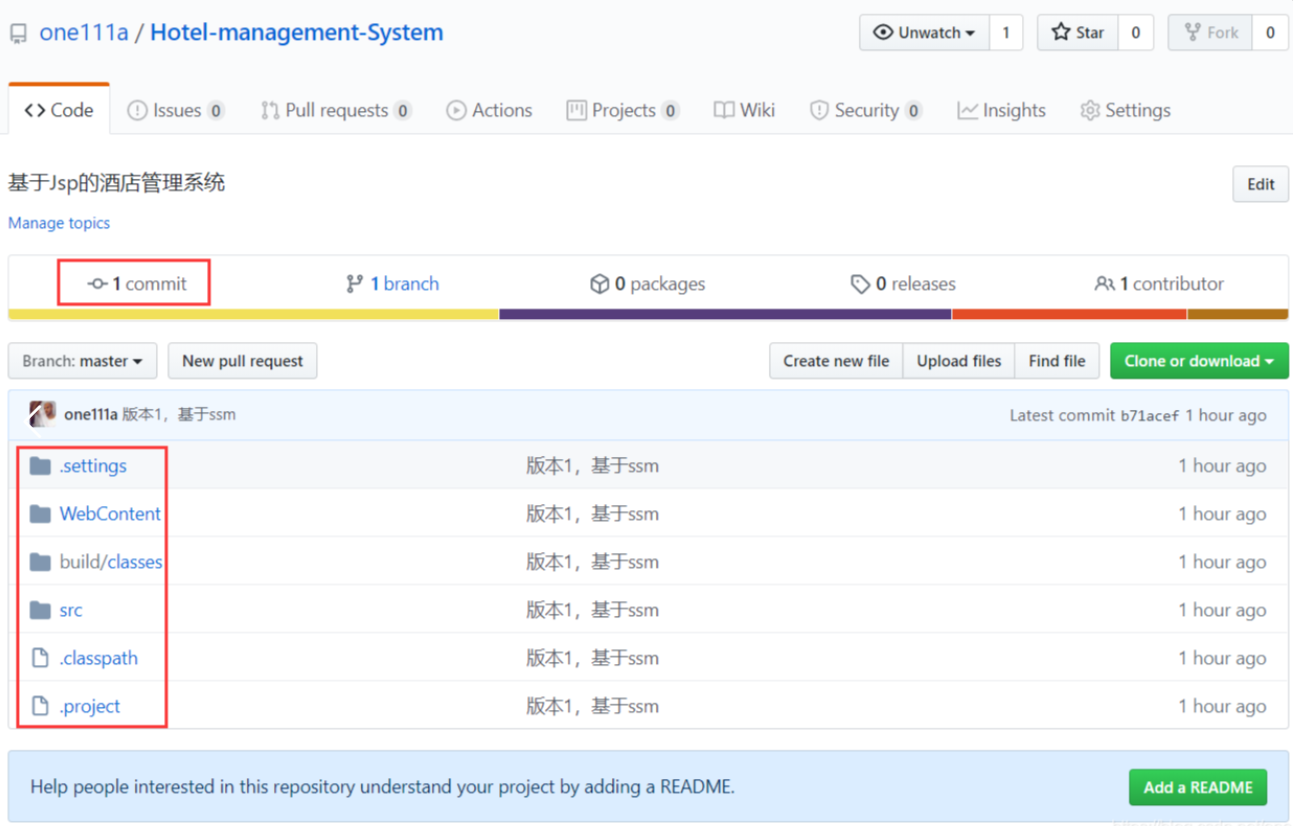
Task: Open the Wiki tab
Action: click(x=744, y=110)
